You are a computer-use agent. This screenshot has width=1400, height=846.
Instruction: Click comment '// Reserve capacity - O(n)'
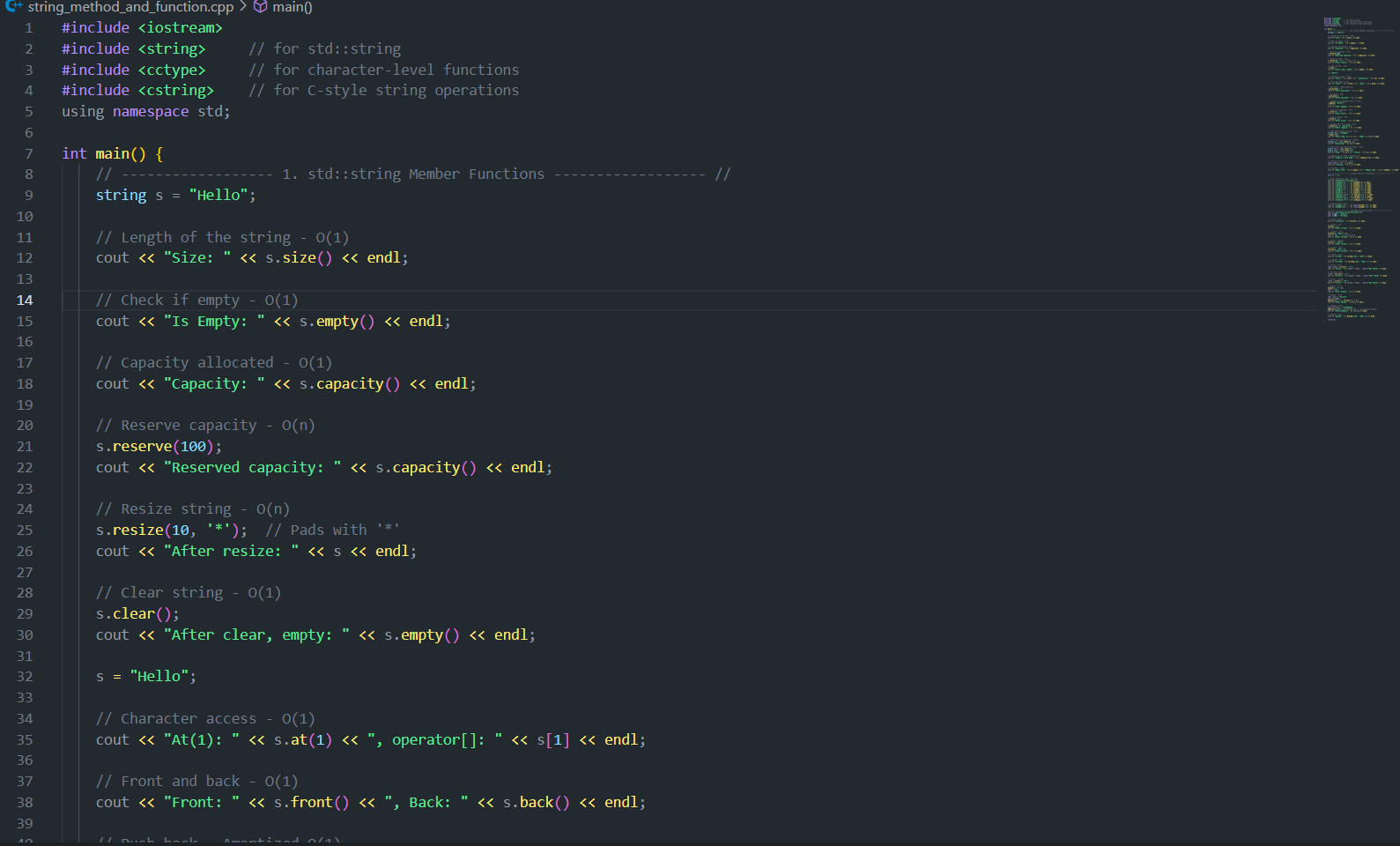(x=205, y=426)
